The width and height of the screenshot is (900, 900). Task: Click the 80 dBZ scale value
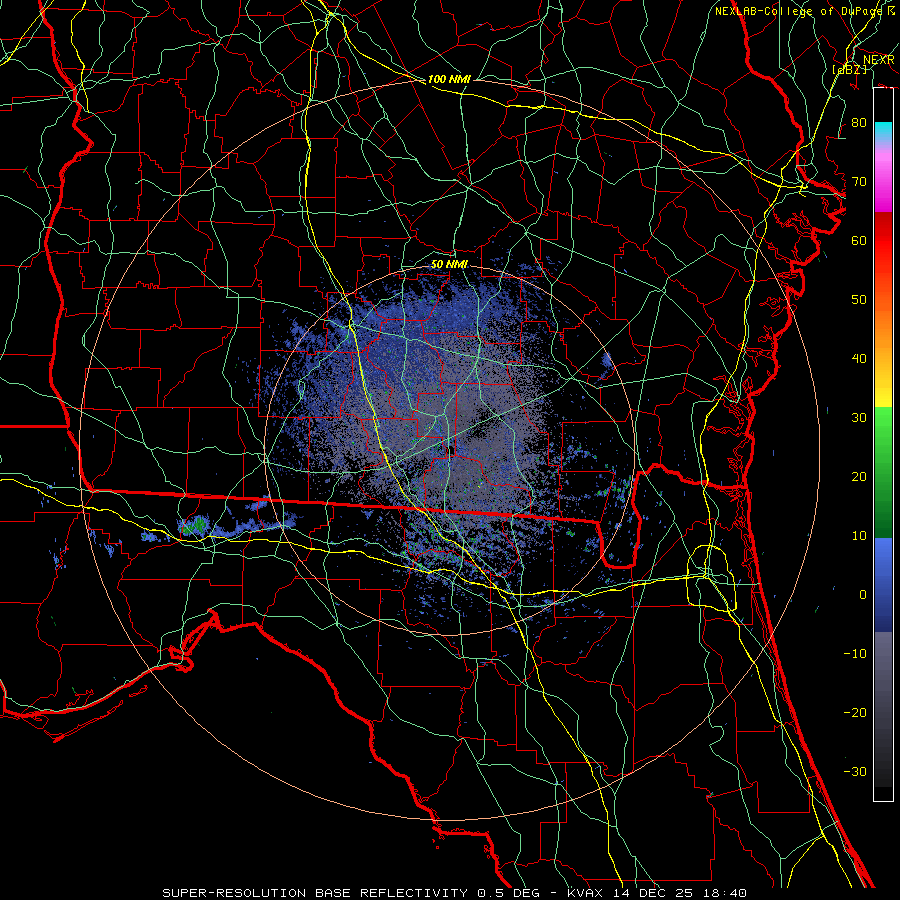[859, 123]
